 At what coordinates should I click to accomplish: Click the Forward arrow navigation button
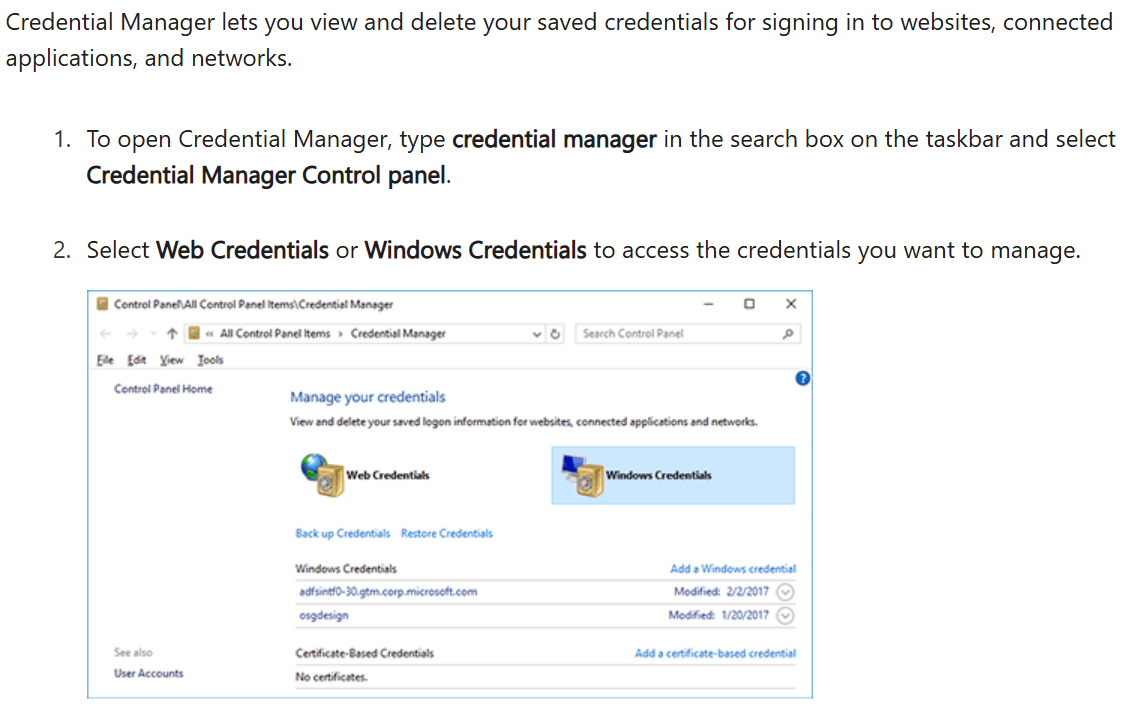131,334
